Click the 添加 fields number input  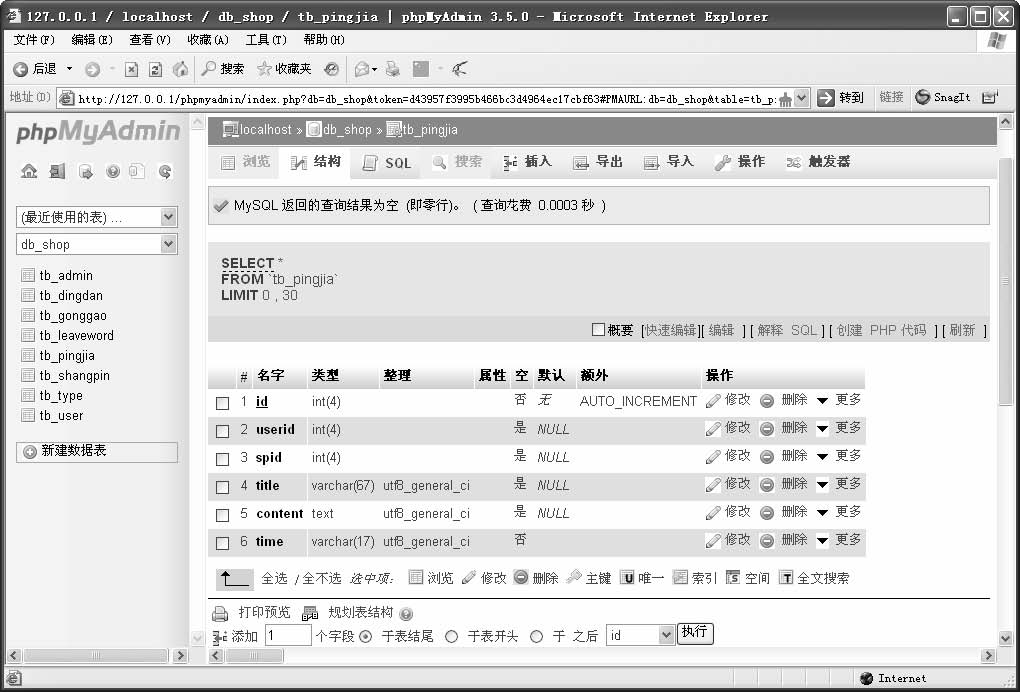pyautogui.click(x=288, y=635)
